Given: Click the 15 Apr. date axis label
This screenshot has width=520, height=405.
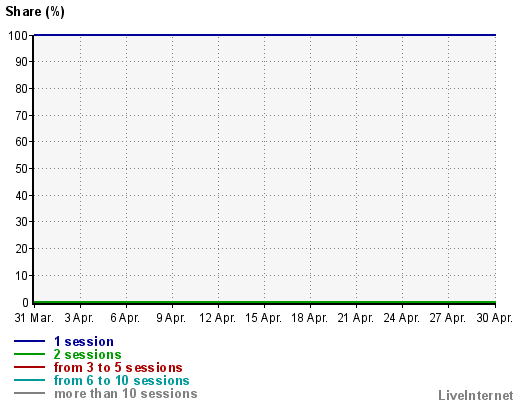Looking at the screenshot, I should click(263, 318).
